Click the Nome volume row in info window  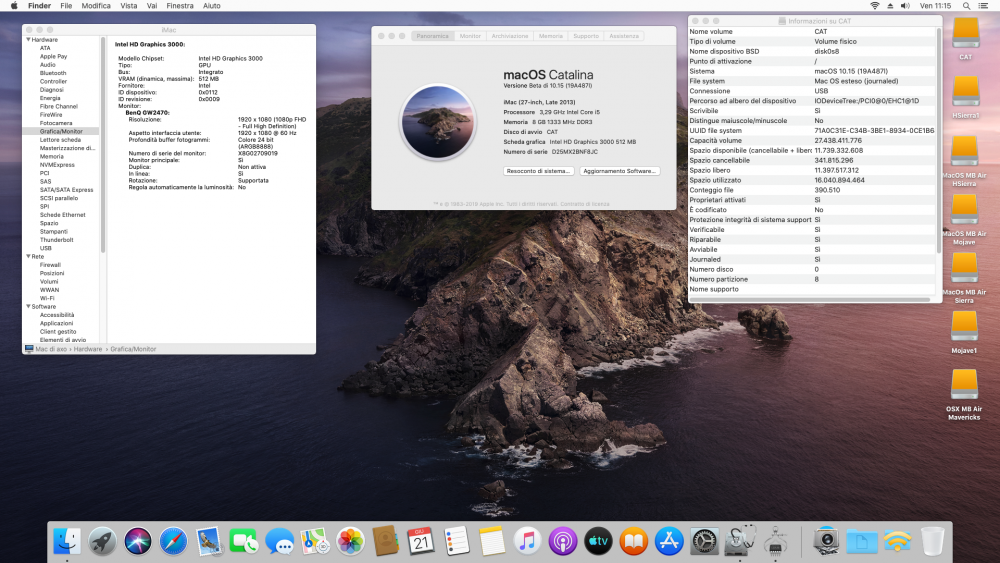(x=812, y=31)
